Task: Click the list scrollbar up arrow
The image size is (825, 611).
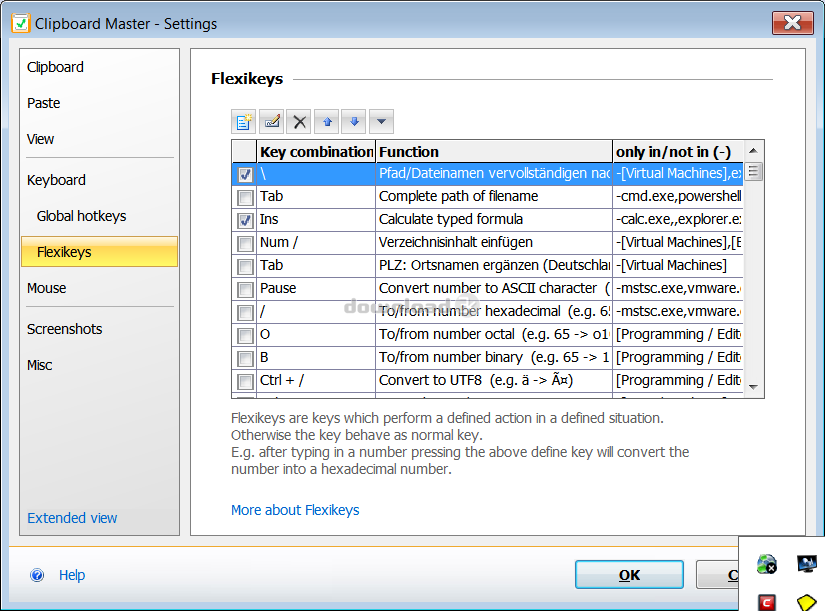Action: coord(753,151)
